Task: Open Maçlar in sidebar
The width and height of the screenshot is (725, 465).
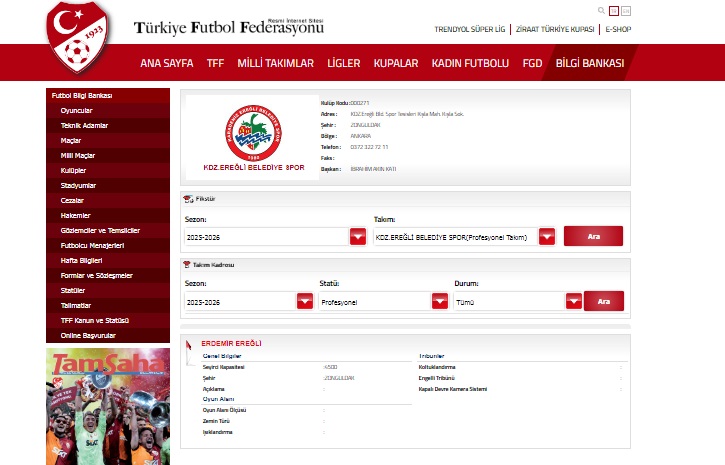Action: [x=108, y=141]
